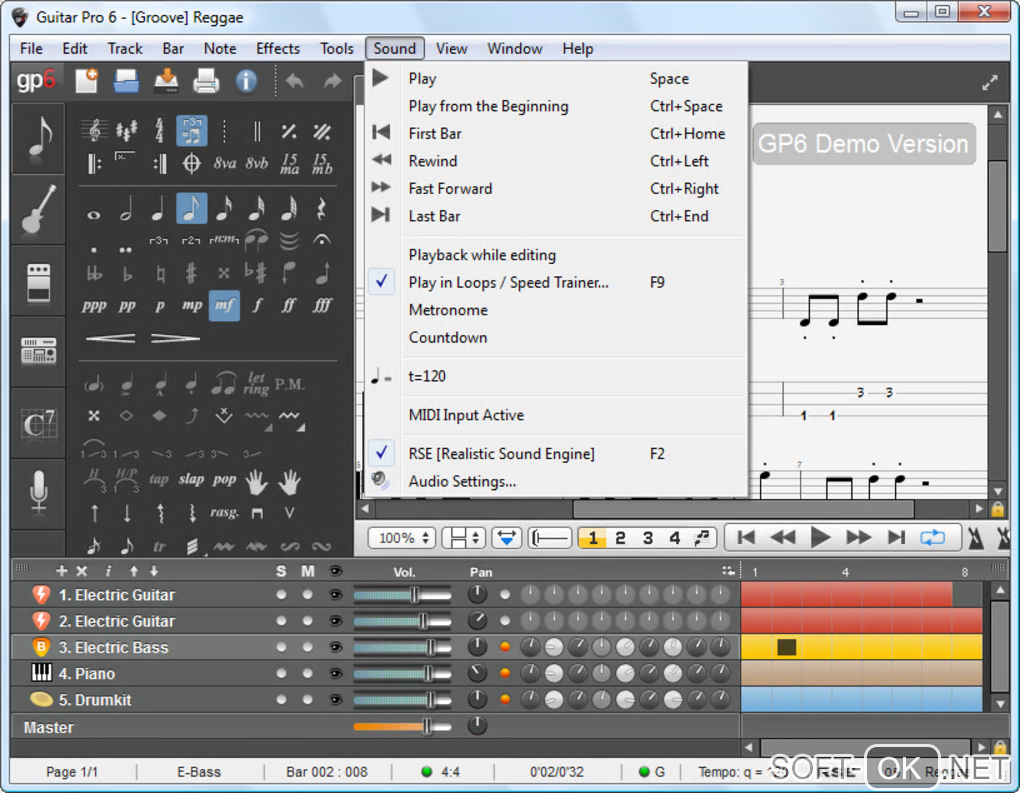The width and height of the screenshot is (1020, 793).
Task: Select the 8va octave marking
Action: pos(225,163)
